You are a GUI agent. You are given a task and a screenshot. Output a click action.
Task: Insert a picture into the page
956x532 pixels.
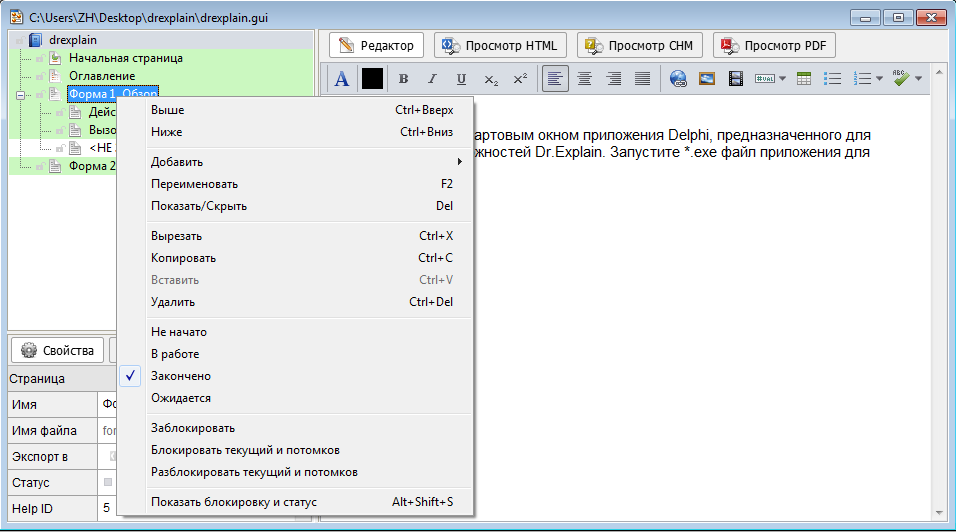coord(707,79)
